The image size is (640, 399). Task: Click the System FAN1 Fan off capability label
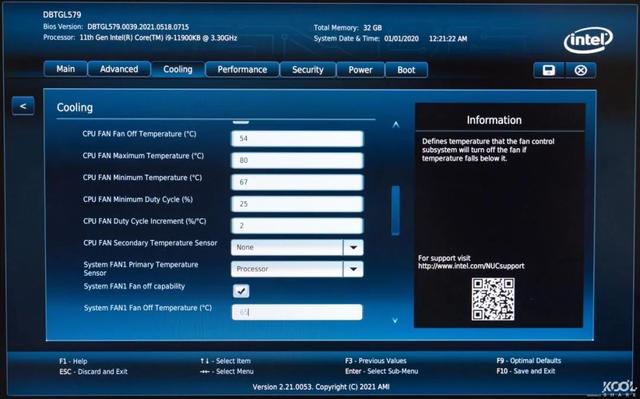134,286
